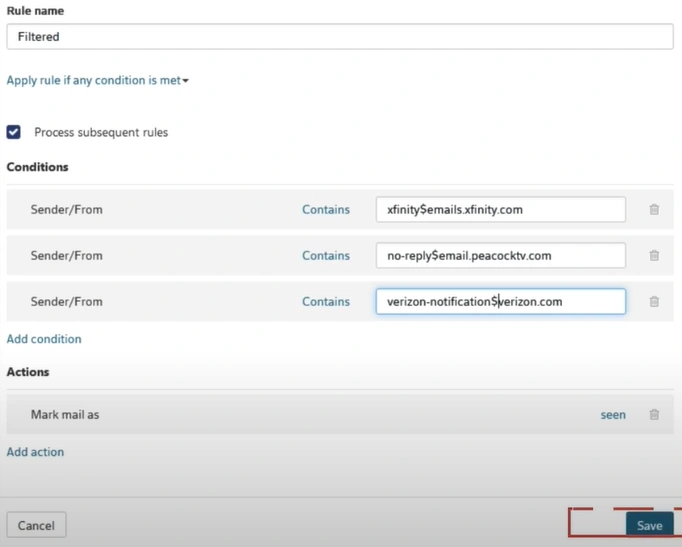682x547 pixels.
Task: Change Contains operator for the verizon condition
Action: (x=326, y=302)
